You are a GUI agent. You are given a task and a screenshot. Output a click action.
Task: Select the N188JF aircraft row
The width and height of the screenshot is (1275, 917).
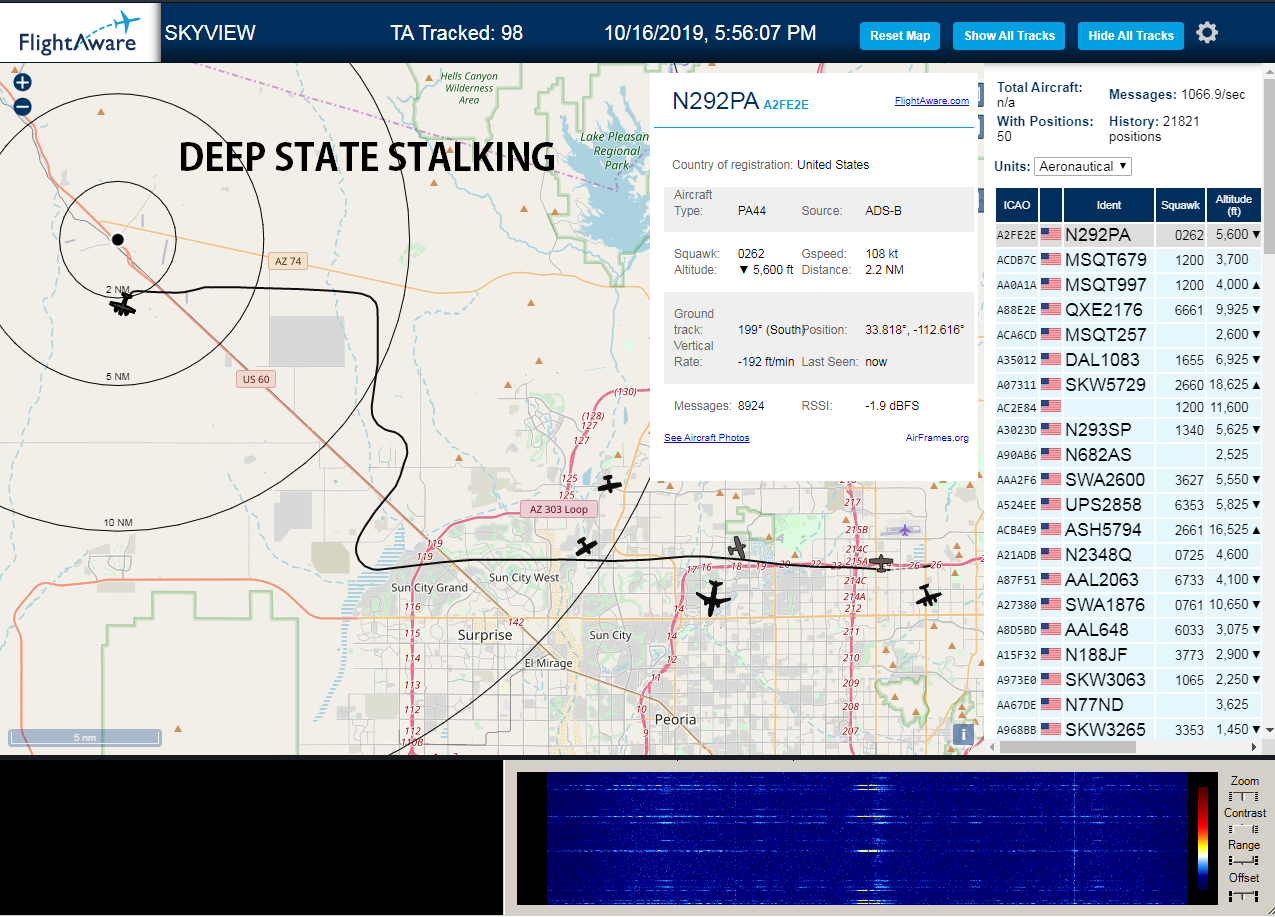[1129, 655]
